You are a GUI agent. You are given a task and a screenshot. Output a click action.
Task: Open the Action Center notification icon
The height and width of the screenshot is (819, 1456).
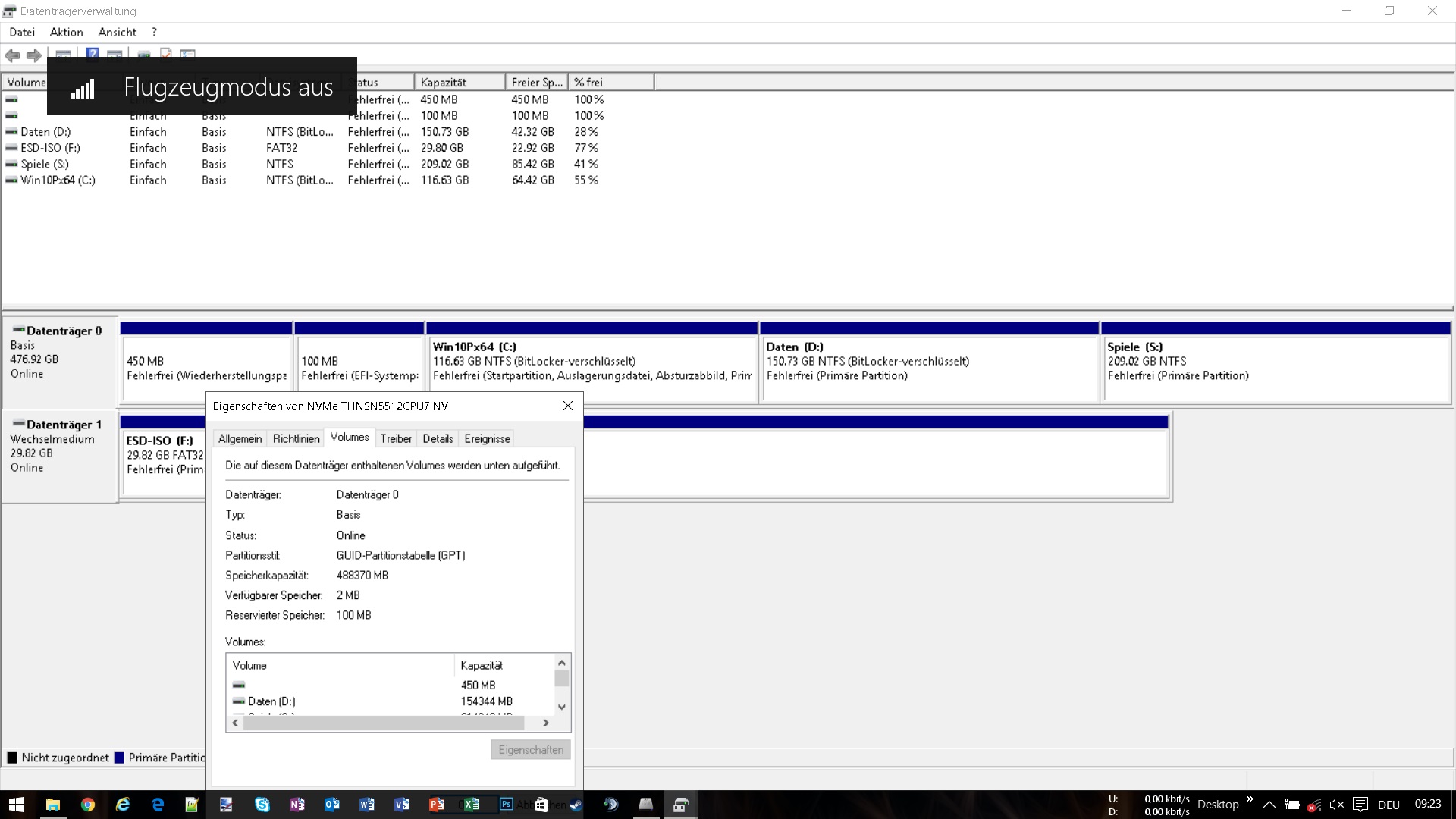click(x=1360, y=805)
